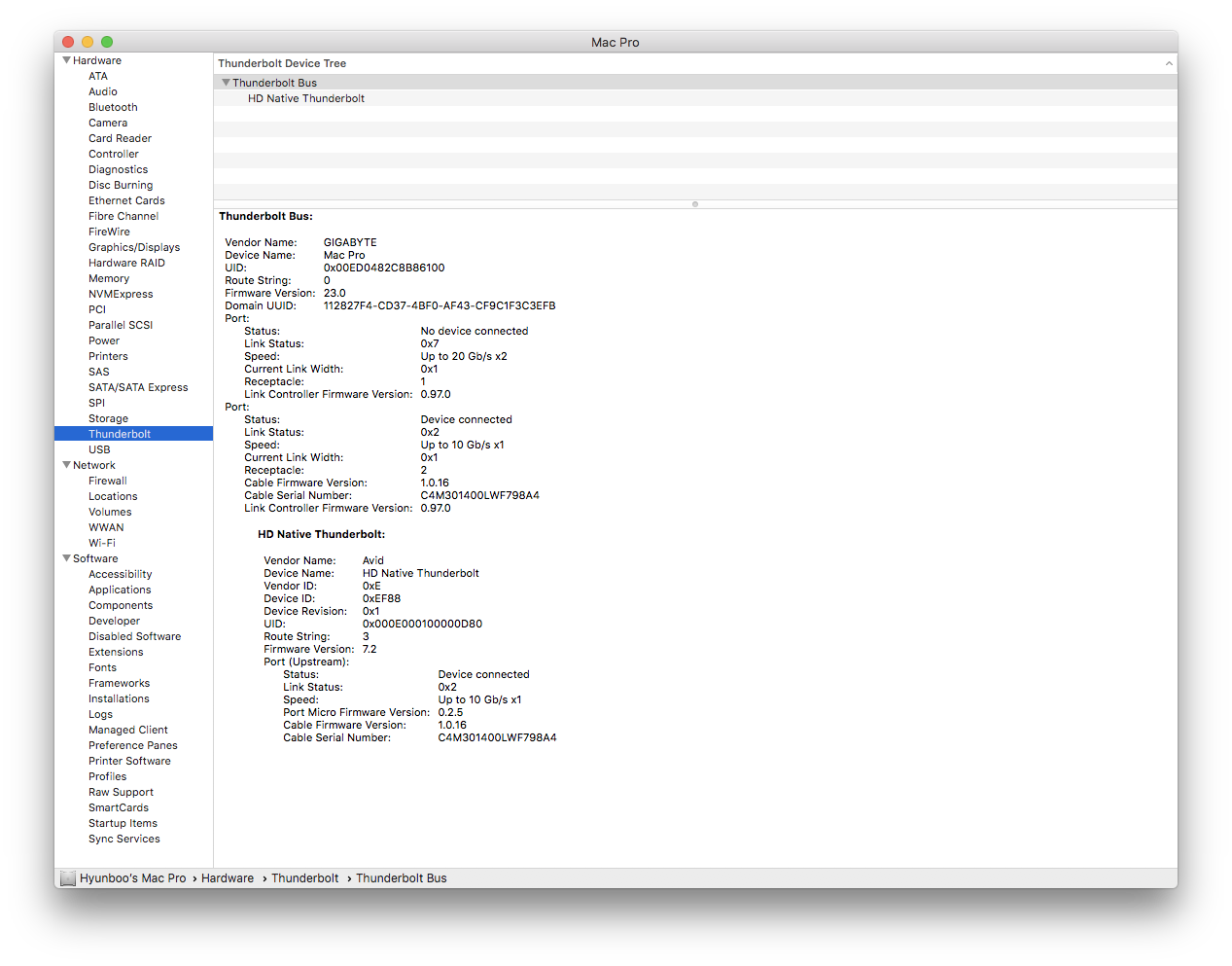The height and width of the screenshot is (966, 1232).
Task: Select Printers under Hardware
Action: [x=108, y=356]
